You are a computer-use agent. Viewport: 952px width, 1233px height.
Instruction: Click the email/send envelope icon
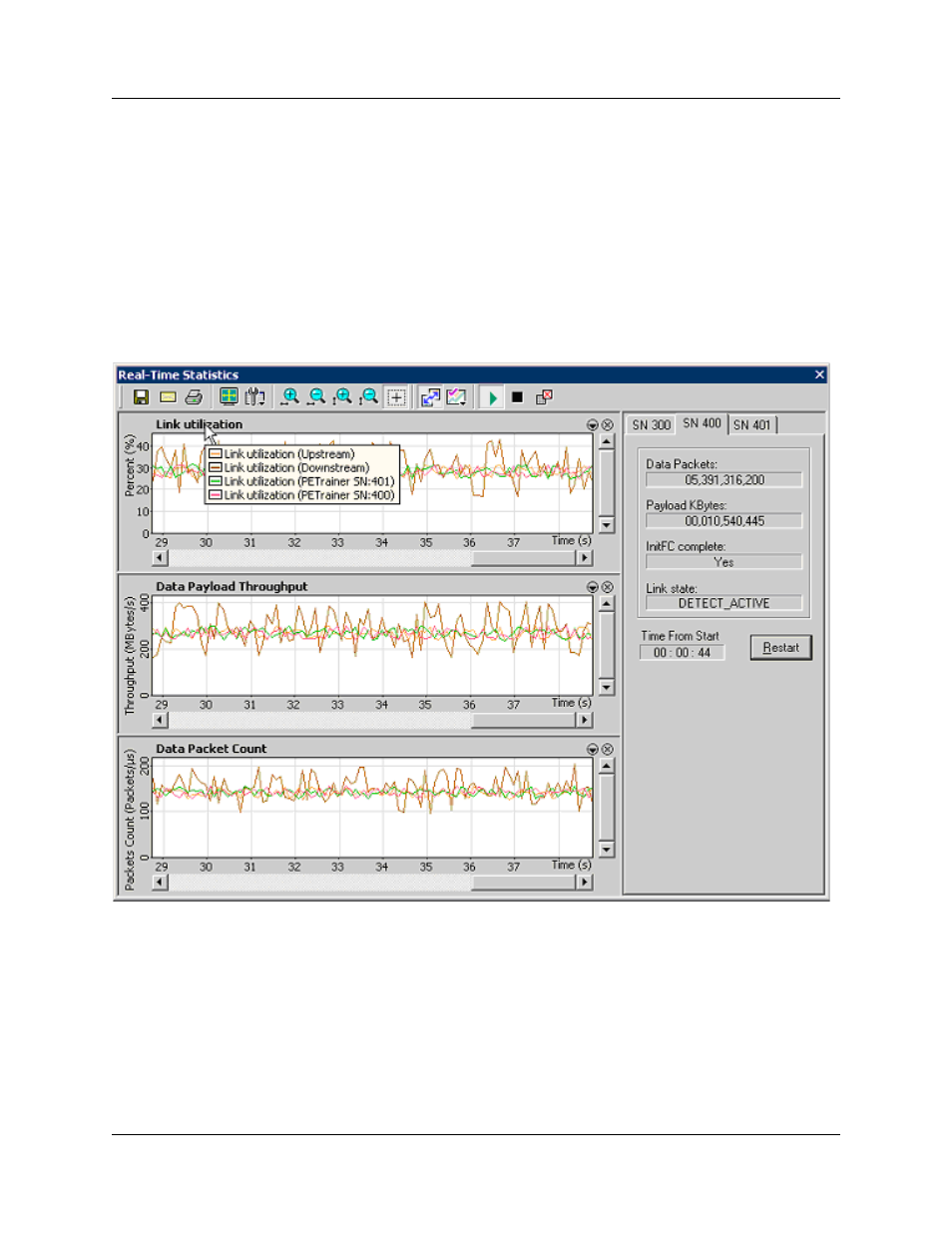click(168, 397)
